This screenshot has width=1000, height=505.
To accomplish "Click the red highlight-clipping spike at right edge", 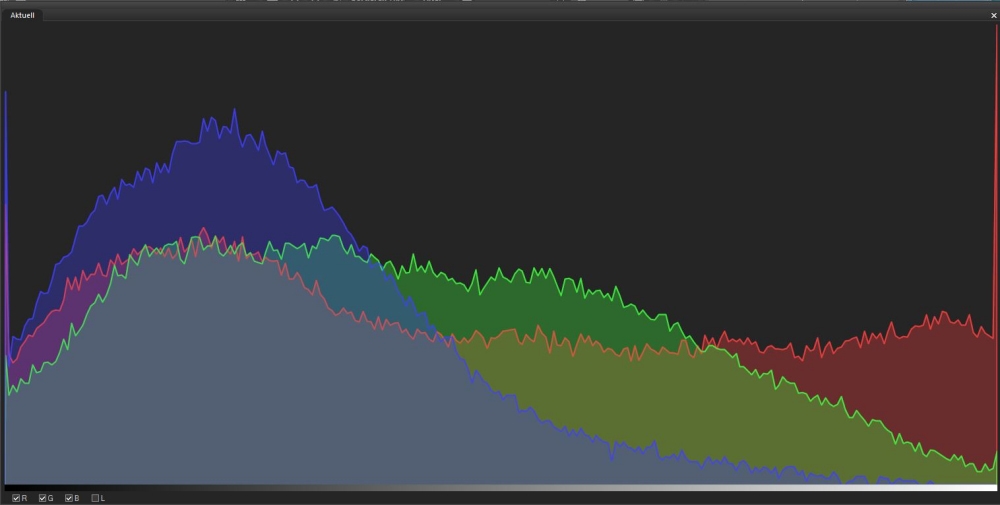I will [x=996, y=150].
